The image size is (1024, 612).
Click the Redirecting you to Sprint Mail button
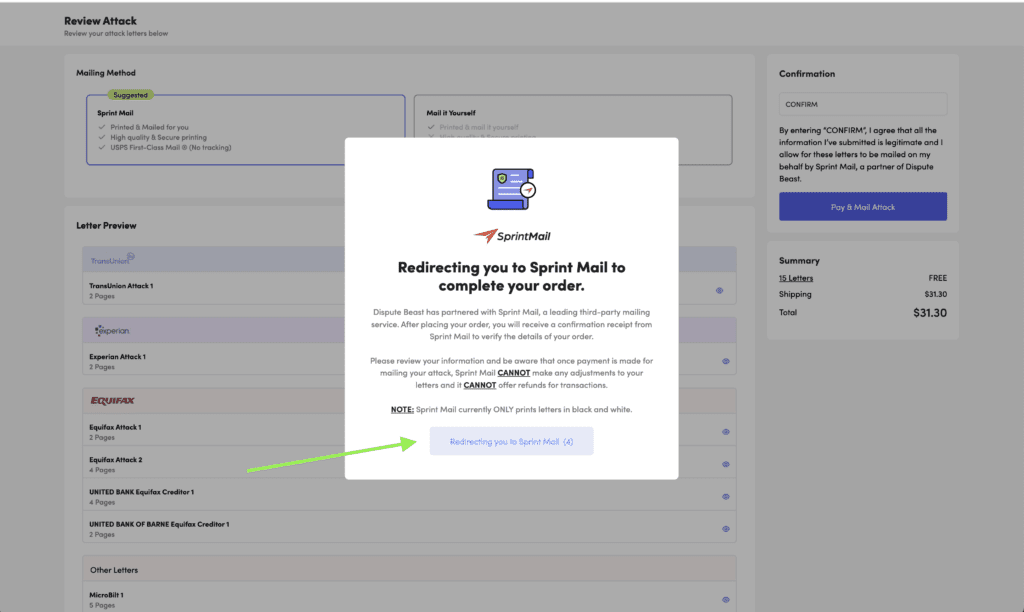click(x=511, y=441)
